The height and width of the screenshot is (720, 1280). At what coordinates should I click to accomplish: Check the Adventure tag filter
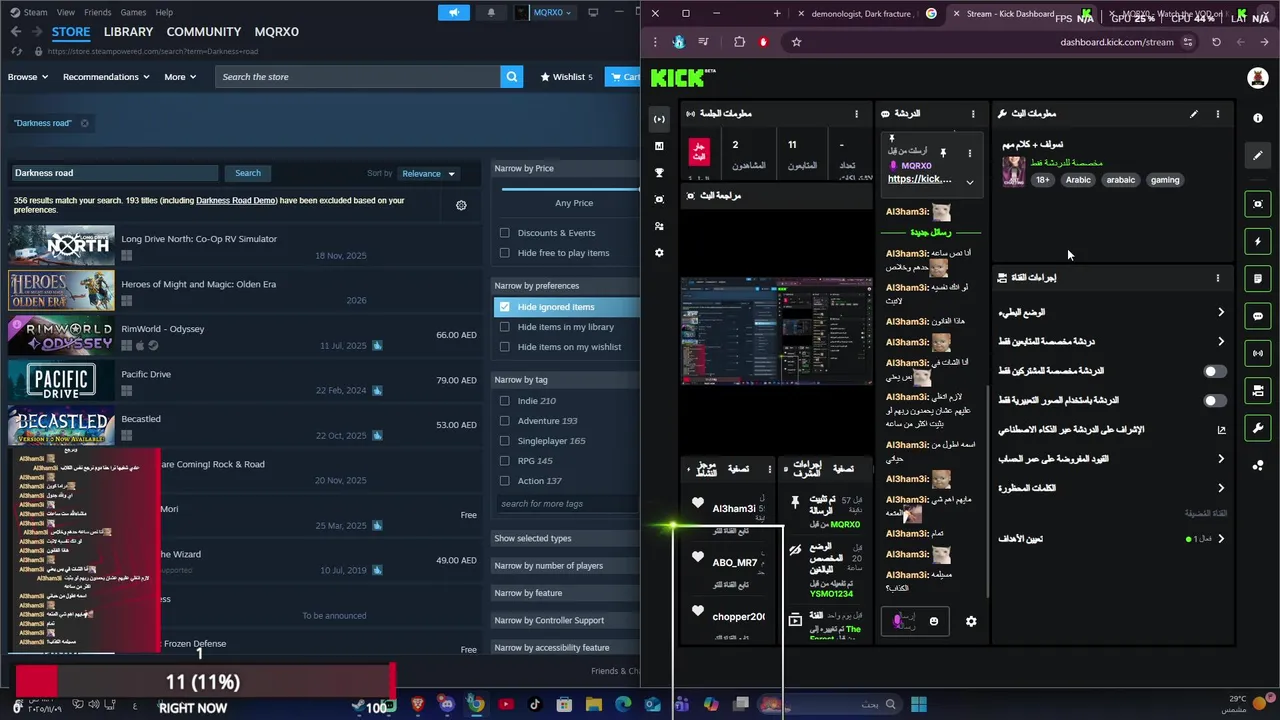[505, 421]
